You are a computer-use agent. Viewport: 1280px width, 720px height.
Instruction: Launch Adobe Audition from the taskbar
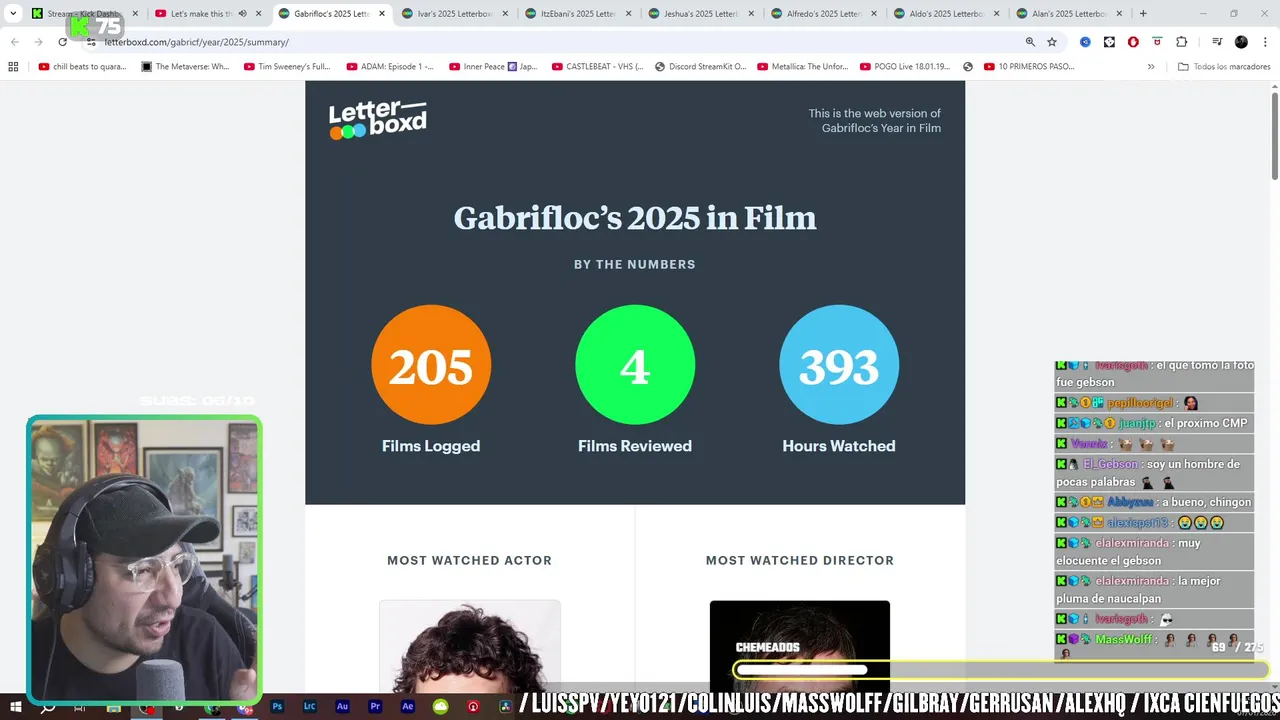342,707
